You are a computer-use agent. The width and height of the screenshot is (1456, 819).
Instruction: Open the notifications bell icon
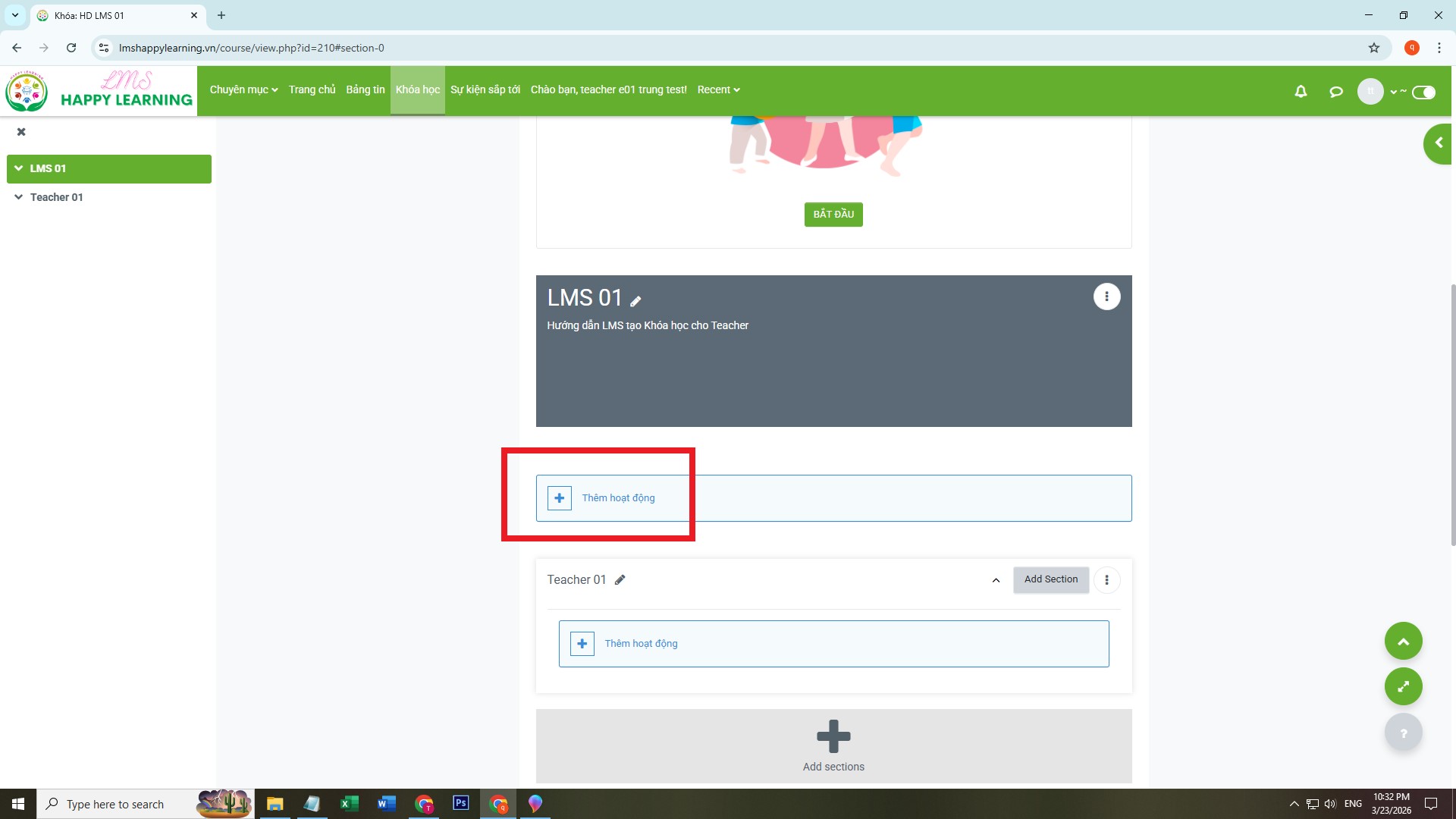click(1301, 92)
